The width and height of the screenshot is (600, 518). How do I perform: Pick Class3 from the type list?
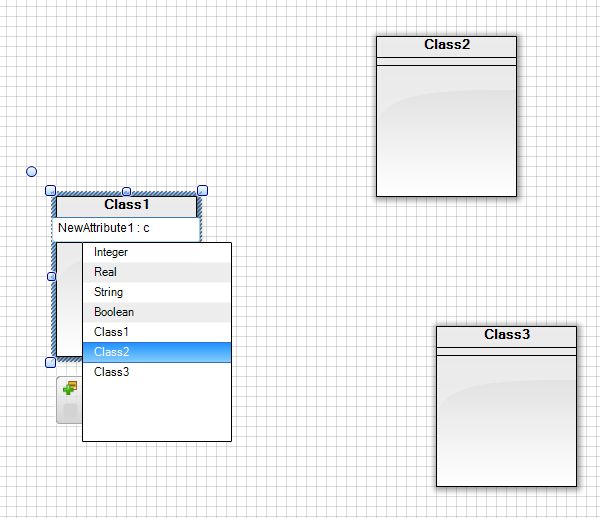tap(157, 372)
